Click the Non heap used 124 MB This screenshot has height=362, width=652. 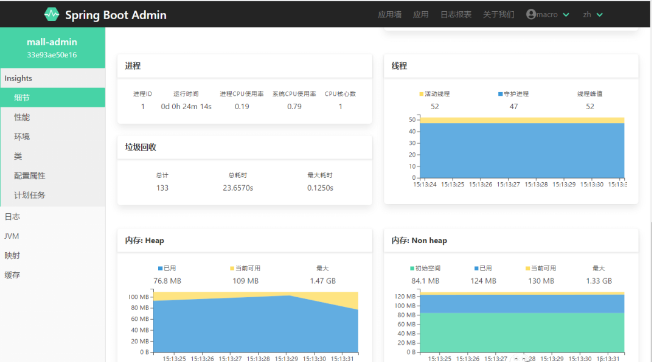coord(483,281)
